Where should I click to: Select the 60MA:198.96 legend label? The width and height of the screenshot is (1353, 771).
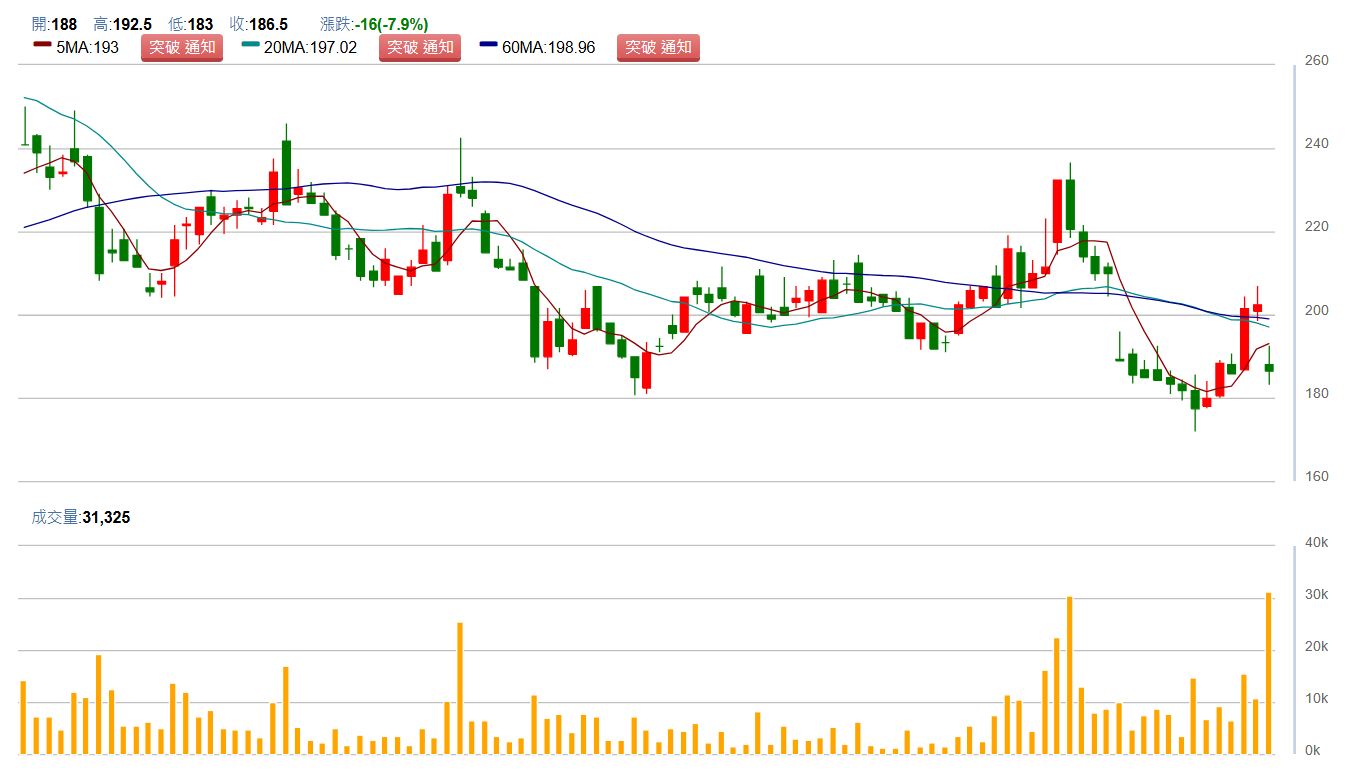pyautogui.click(x=548, y=47)
